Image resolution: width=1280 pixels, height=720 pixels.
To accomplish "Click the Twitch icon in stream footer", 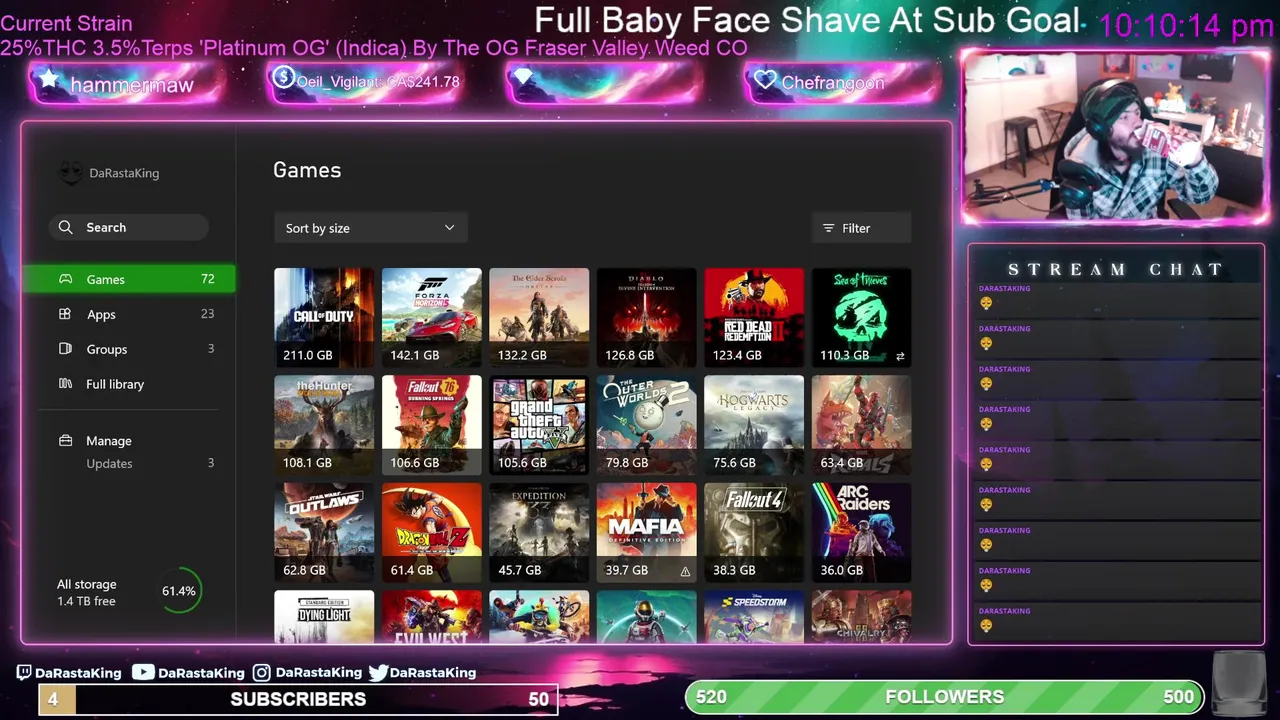I will pos(24,673).
